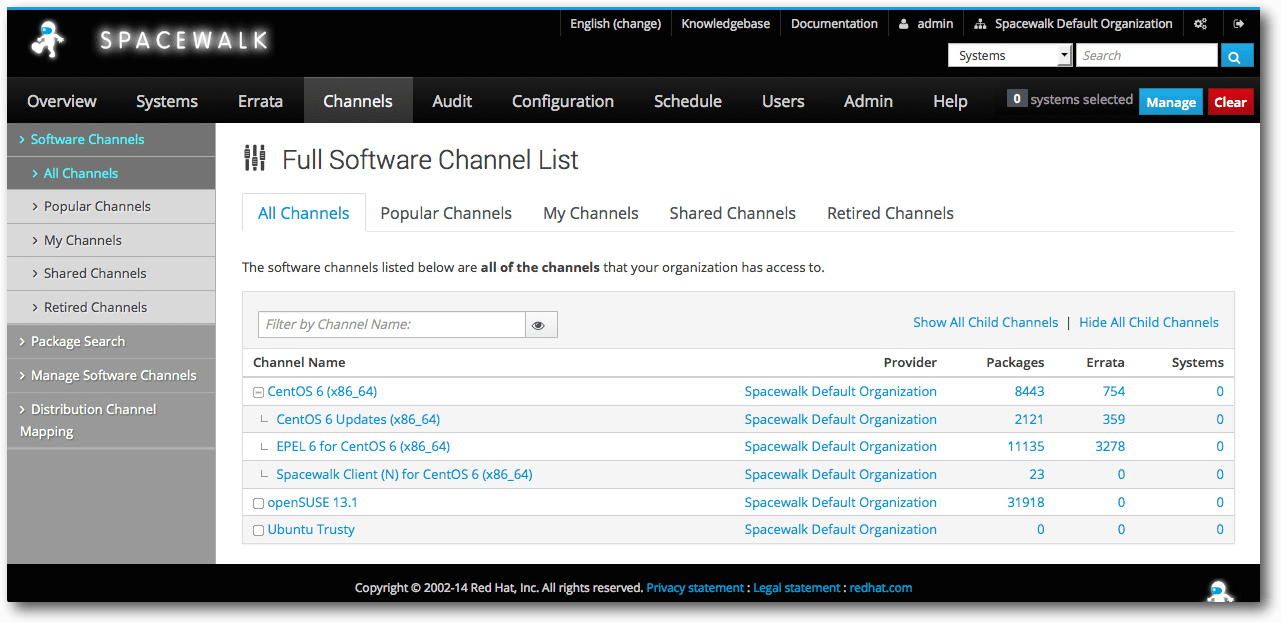1281x623 pixels.
Task: Click errata count 359
Action: [1114, 419]
